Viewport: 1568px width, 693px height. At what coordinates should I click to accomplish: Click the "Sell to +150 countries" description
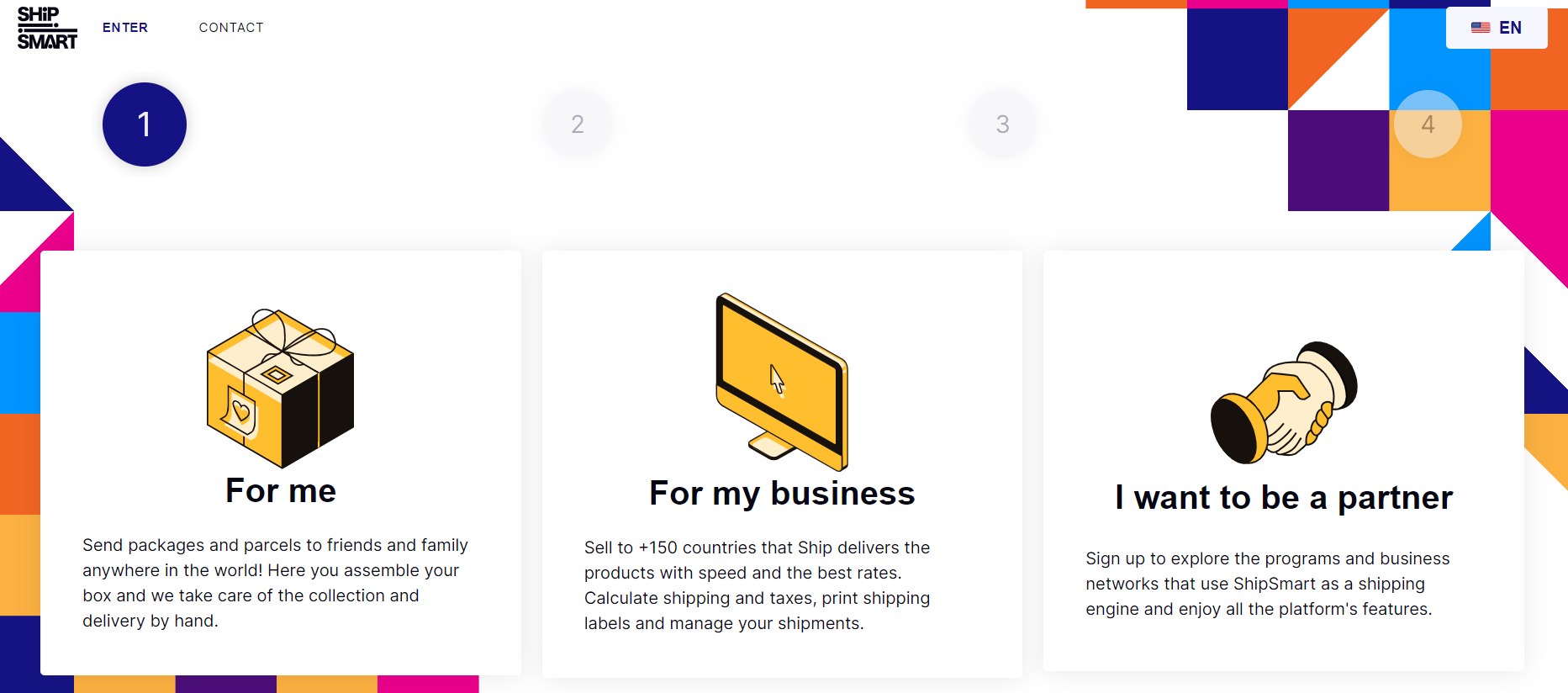(x=758, y=585)
